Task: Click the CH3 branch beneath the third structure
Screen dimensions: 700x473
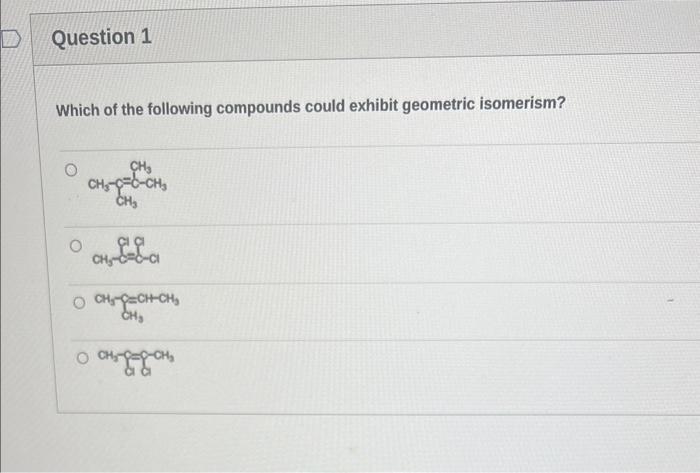Action: click(x=133, y=316)
